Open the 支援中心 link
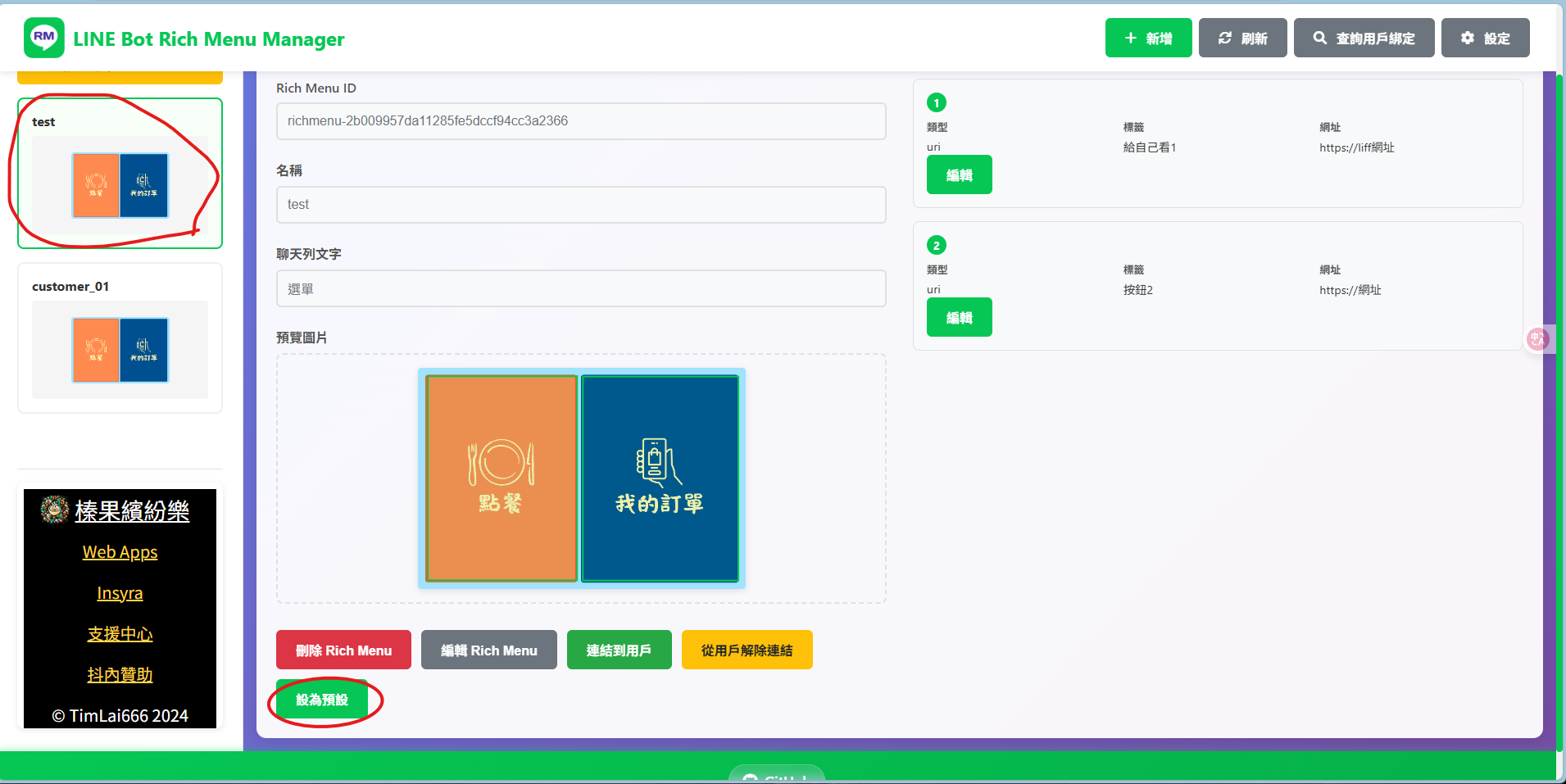1566x784 pixels. tap(120, 634)
